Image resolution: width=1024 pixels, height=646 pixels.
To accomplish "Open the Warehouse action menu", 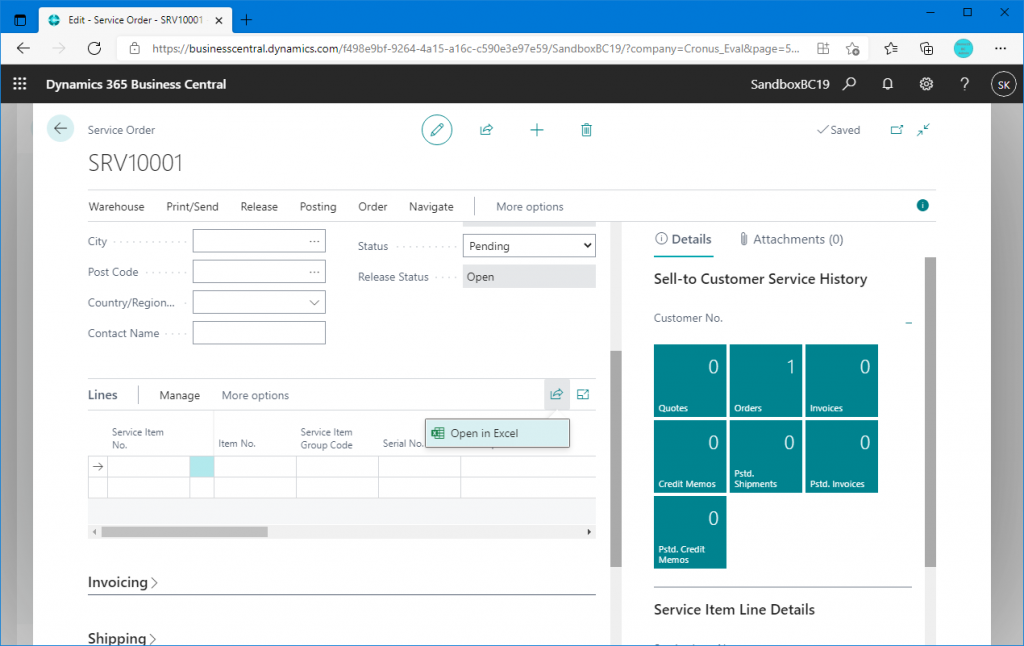I will pos(116,206).
